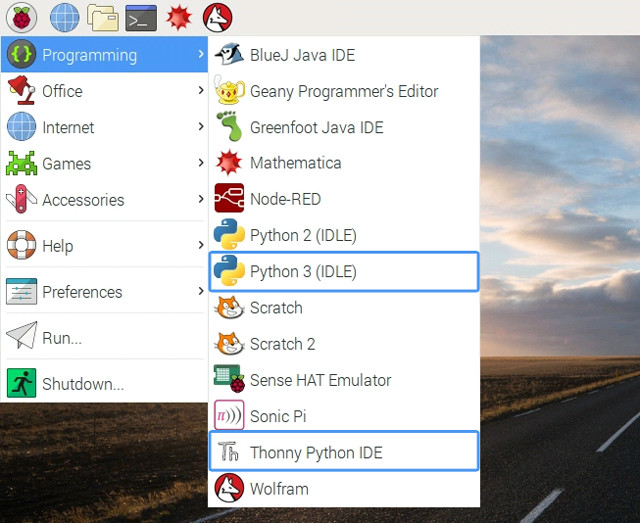The image size is (640, 523).
Task: Click the Preferences sliders icon
Action: click(x=21, y=291)
